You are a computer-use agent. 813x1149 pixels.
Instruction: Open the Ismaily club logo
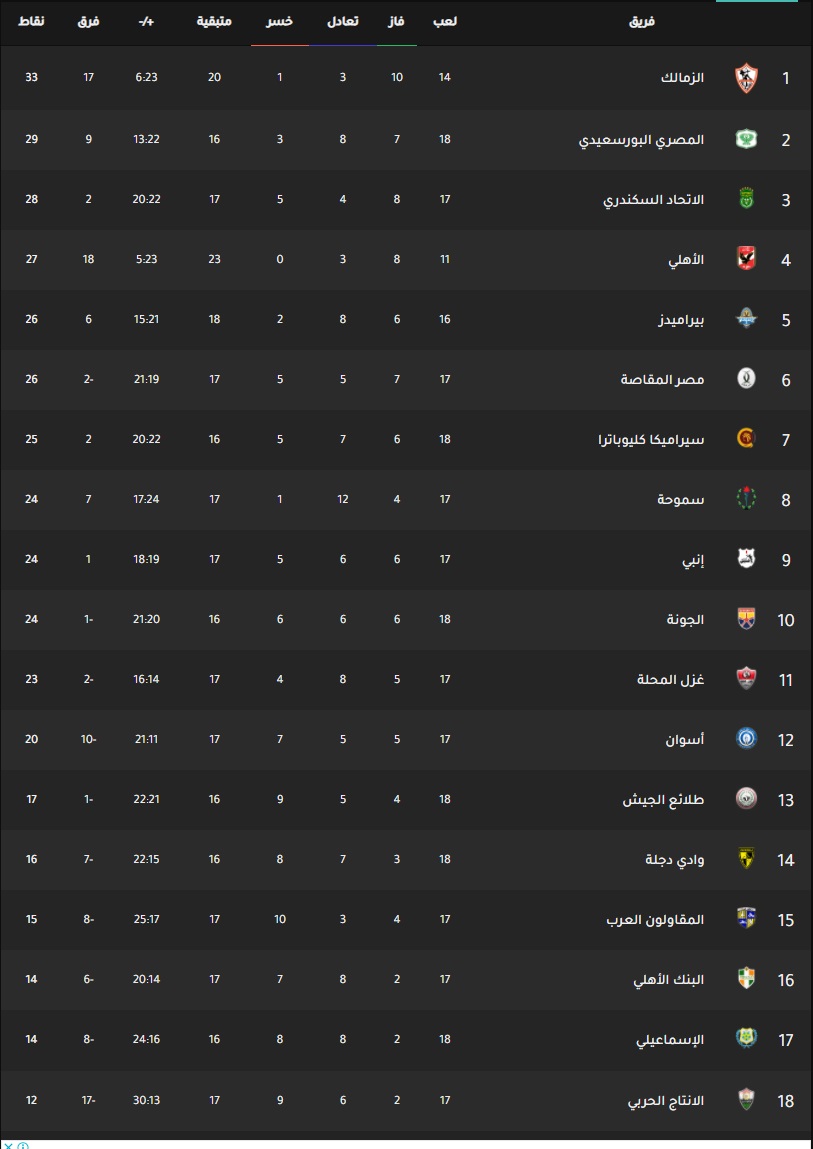(x=746, y=1038)
